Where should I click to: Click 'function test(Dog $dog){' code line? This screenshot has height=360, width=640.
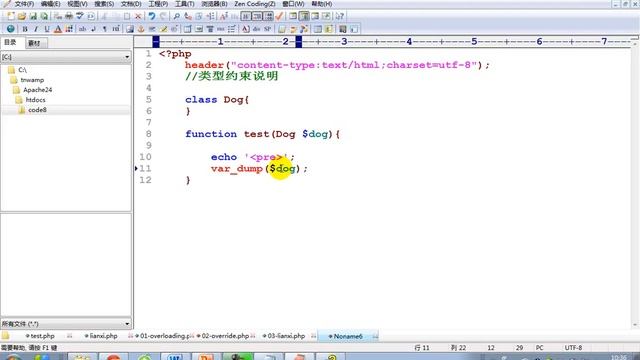[262, 134]
